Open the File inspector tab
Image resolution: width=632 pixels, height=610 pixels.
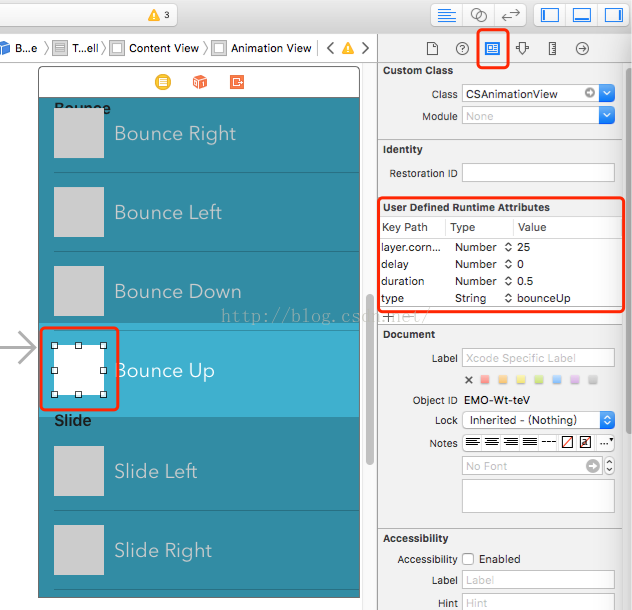(432, 49)
